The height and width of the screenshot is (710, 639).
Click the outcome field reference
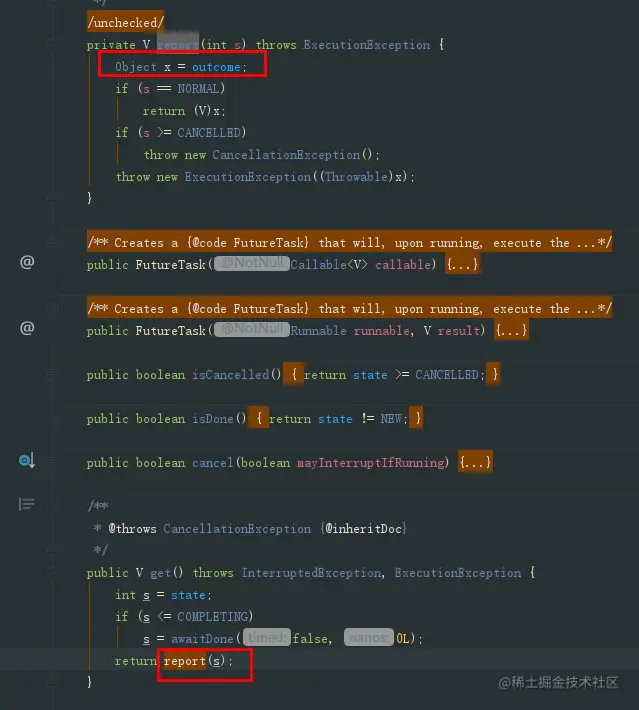point(216,67)
